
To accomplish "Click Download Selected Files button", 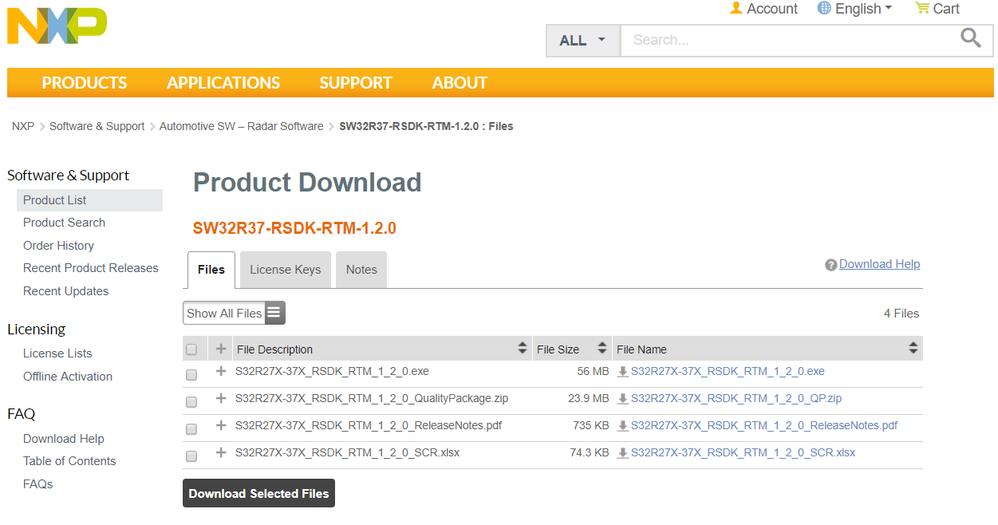I will 258,493.
